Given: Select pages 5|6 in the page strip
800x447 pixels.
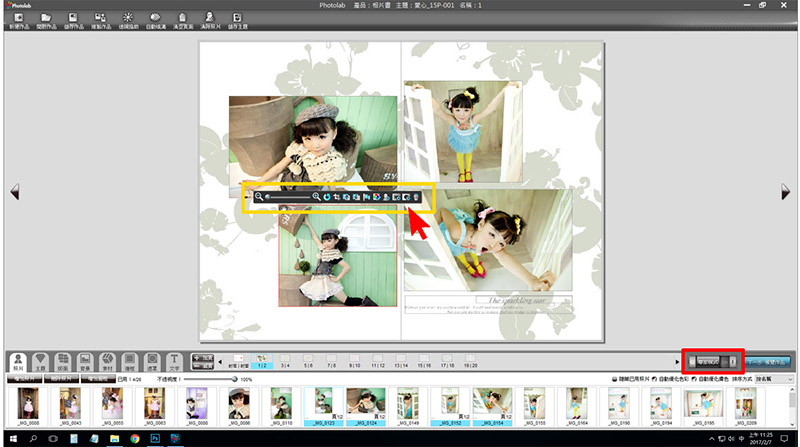Looking at the screenshot, I should [x=308, y=361].
